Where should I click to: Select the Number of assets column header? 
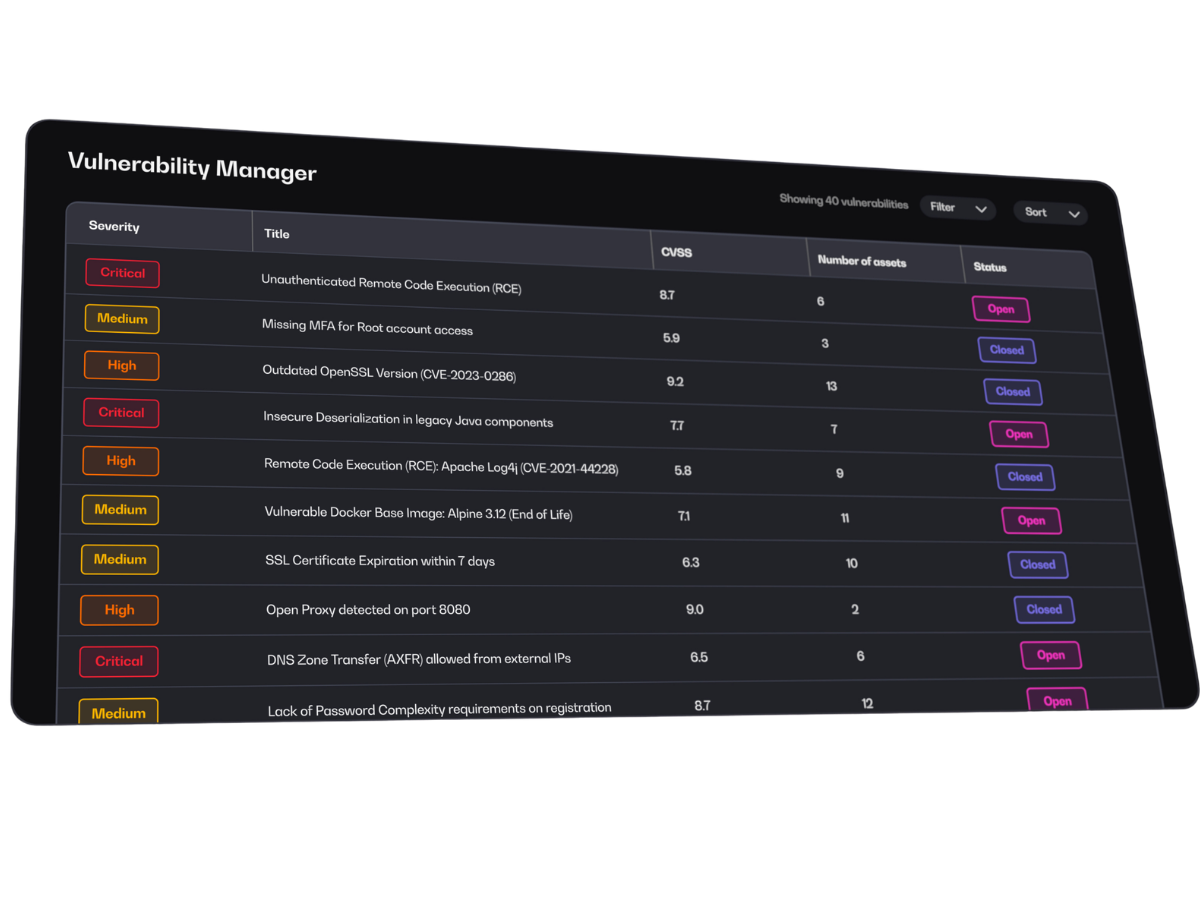tap(861, 261)
